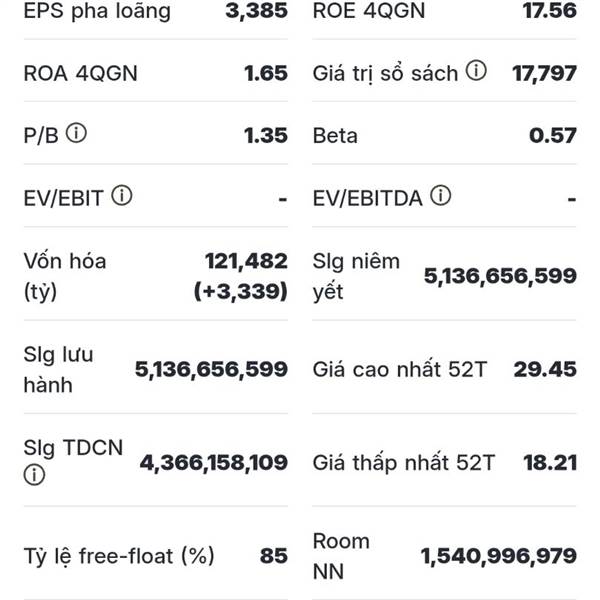Click the Tỷ lệ free-float (%) label
Viewport: 600px width, 600px height.
[x=119, y=556]
